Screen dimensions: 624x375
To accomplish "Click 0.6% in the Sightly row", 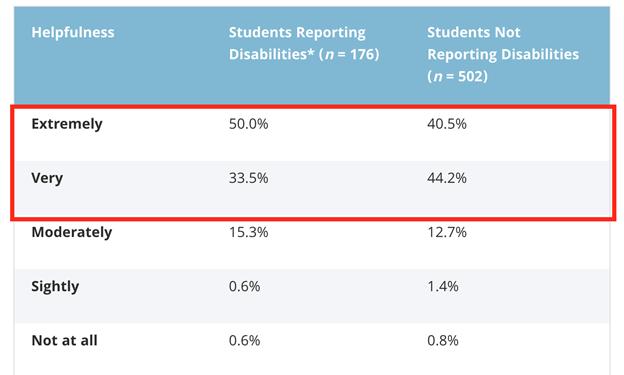I will [244, 286].
